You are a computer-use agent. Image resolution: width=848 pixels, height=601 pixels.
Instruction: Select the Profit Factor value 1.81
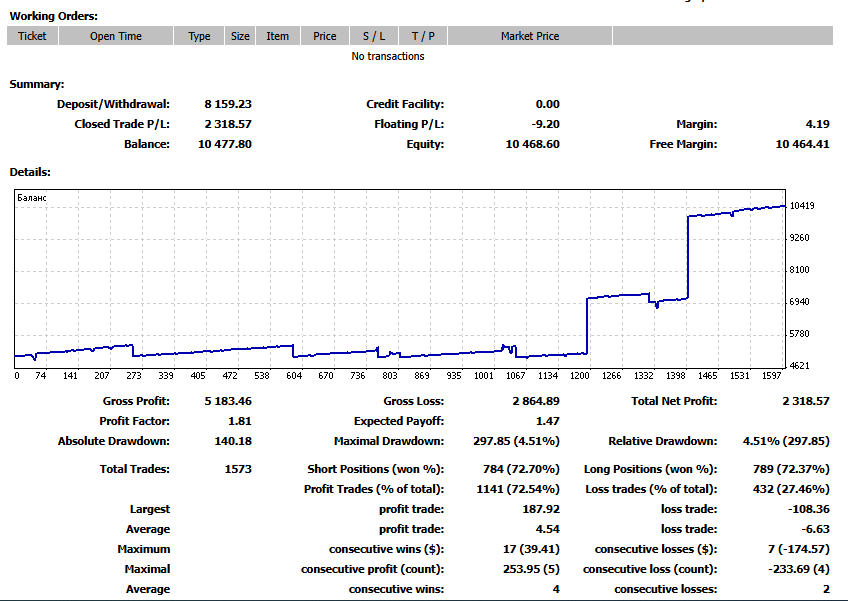(x=240, y=421)
